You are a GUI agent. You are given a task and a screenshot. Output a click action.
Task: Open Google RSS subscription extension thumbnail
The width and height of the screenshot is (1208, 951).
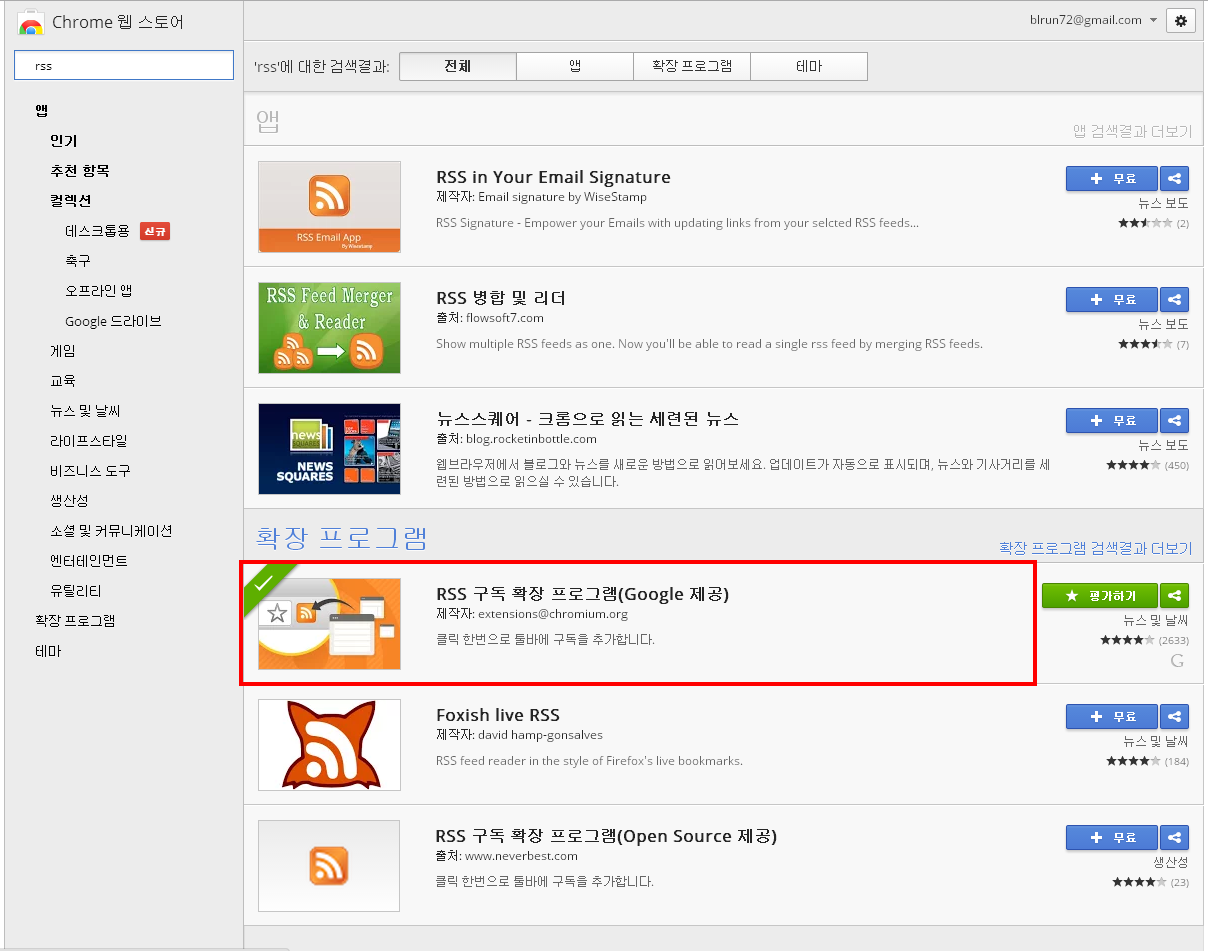329,624
